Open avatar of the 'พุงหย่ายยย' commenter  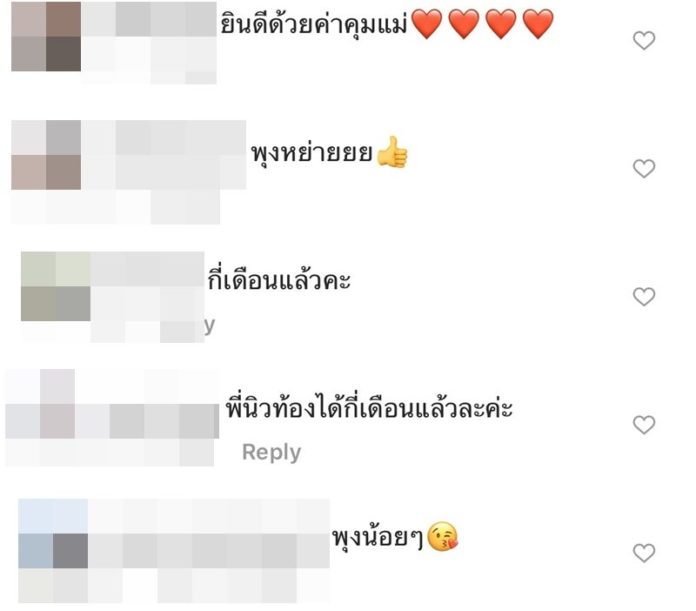[x=46, y=155]
